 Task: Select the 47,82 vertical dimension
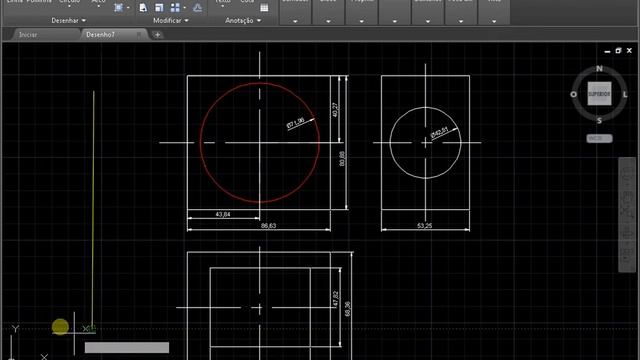336,298
